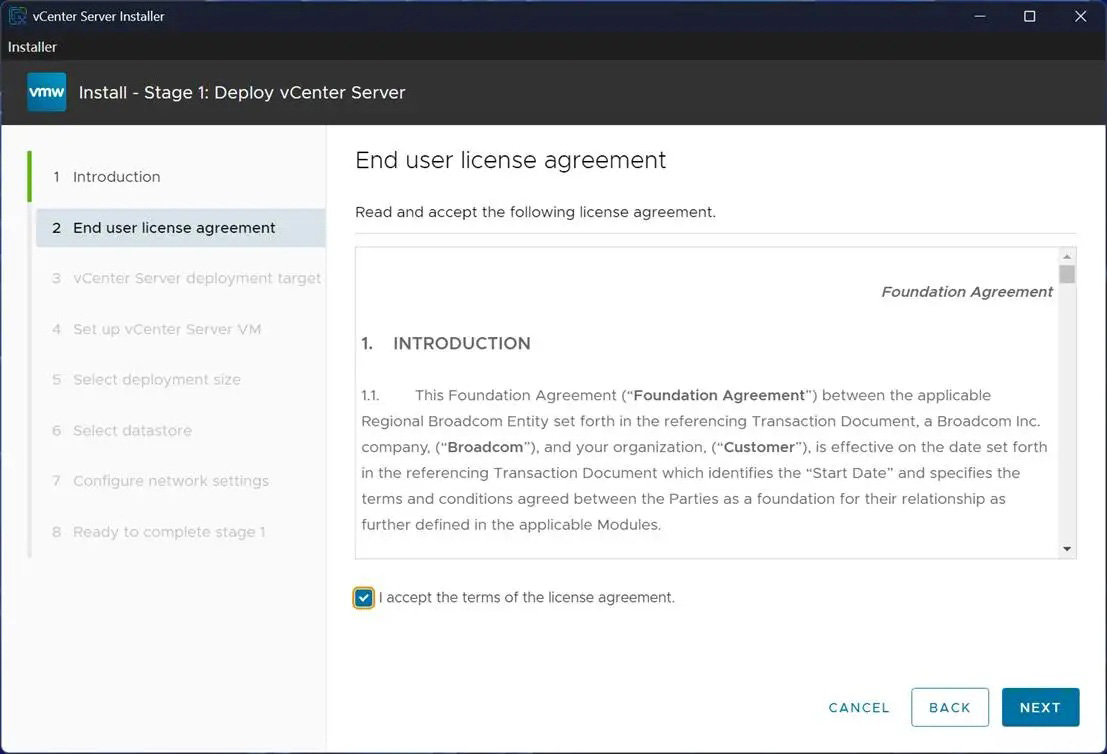Viewport: 1107px width, 754px height.
Task: Click the scroll-down arrow on the license text
Action: [x=1066, y=547]
